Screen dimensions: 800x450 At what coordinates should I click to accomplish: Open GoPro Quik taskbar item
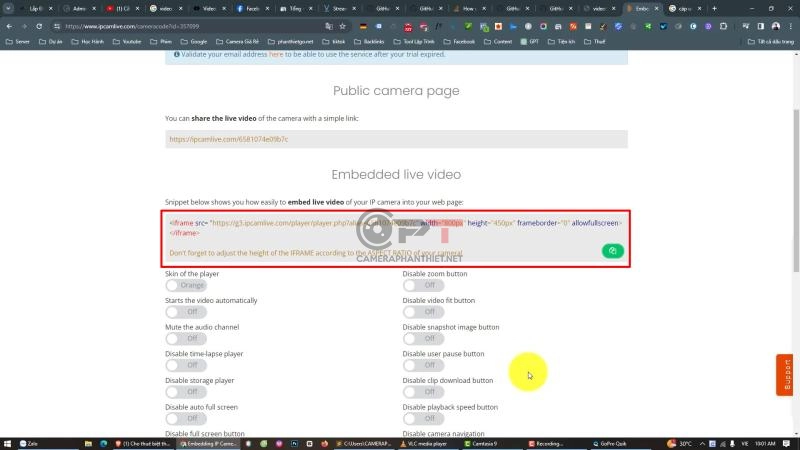(616, 443)
